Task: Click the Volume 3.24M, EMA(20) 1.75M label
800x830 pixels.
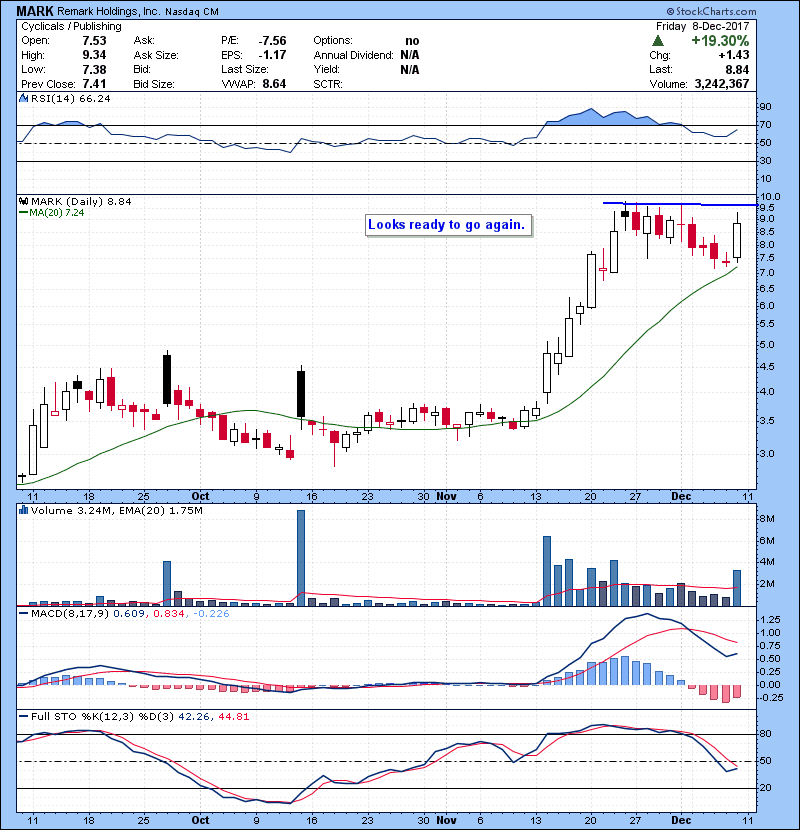Action: click(x=116, y=510)
